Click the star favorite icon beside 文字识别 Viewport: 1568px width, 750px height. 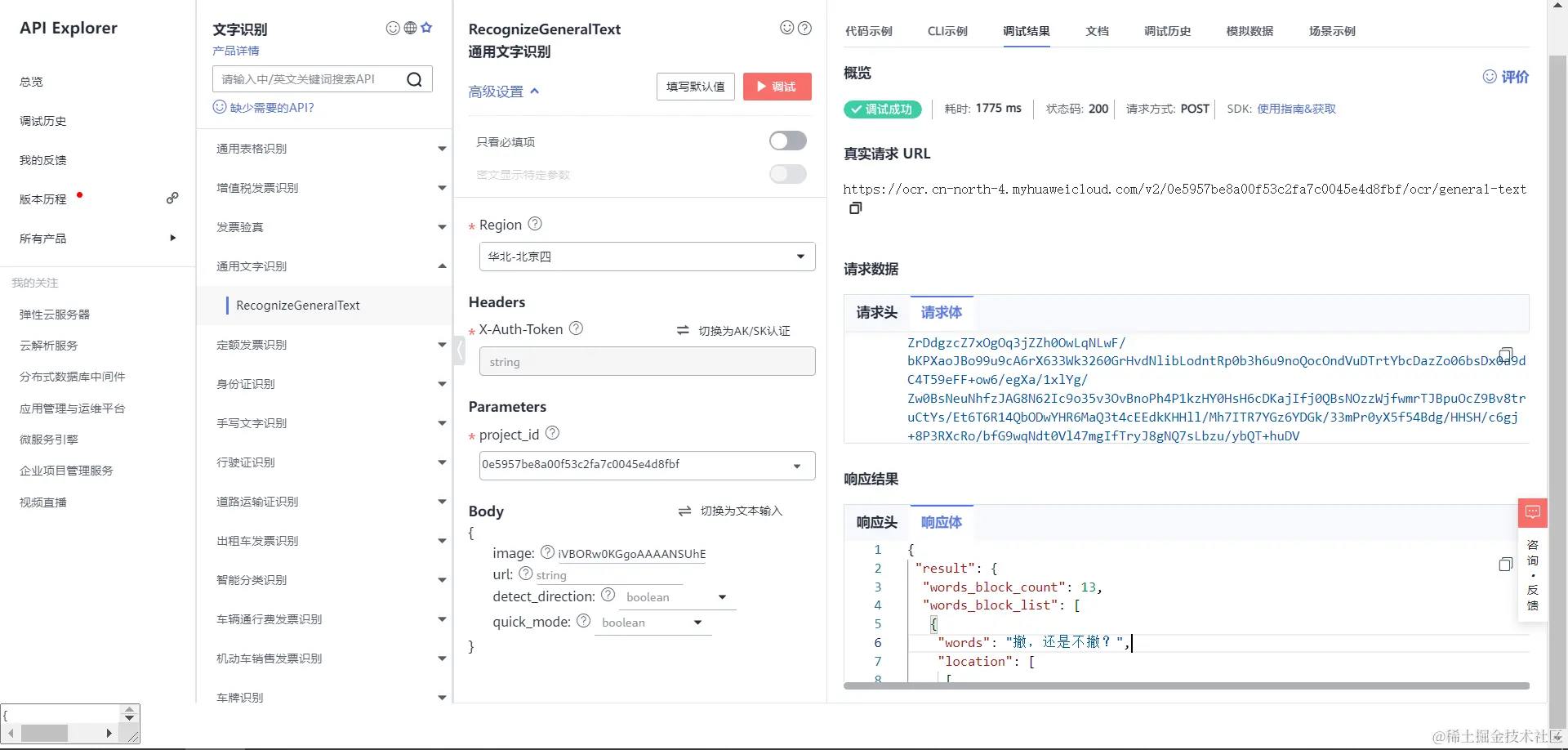point(426,28)
